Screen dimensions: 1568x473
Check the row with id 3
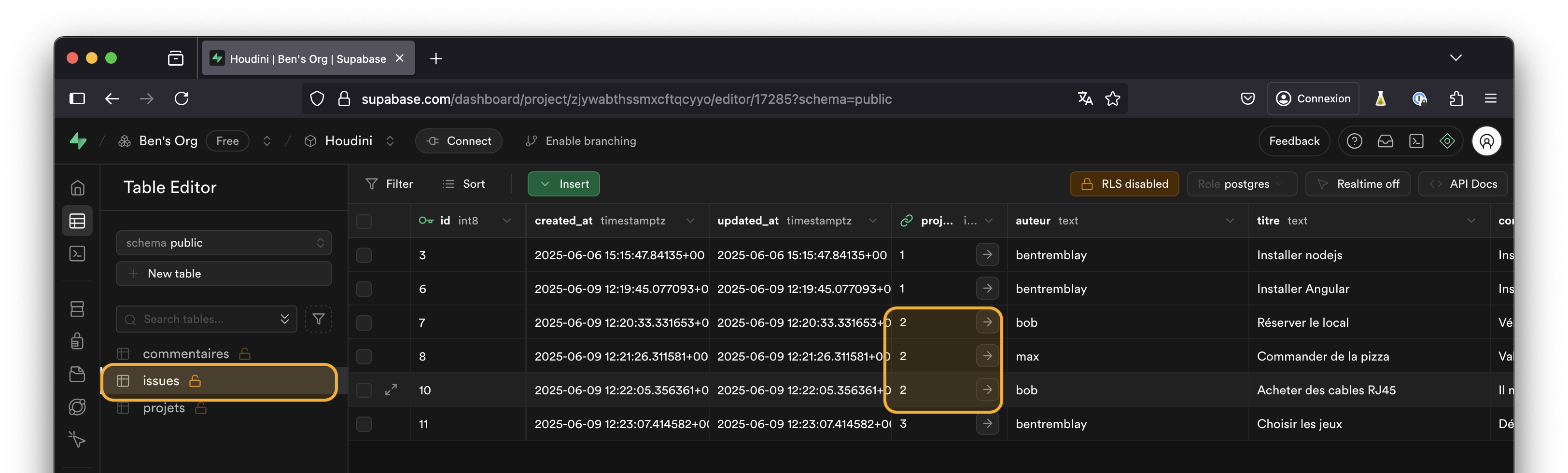coord(364,254)
